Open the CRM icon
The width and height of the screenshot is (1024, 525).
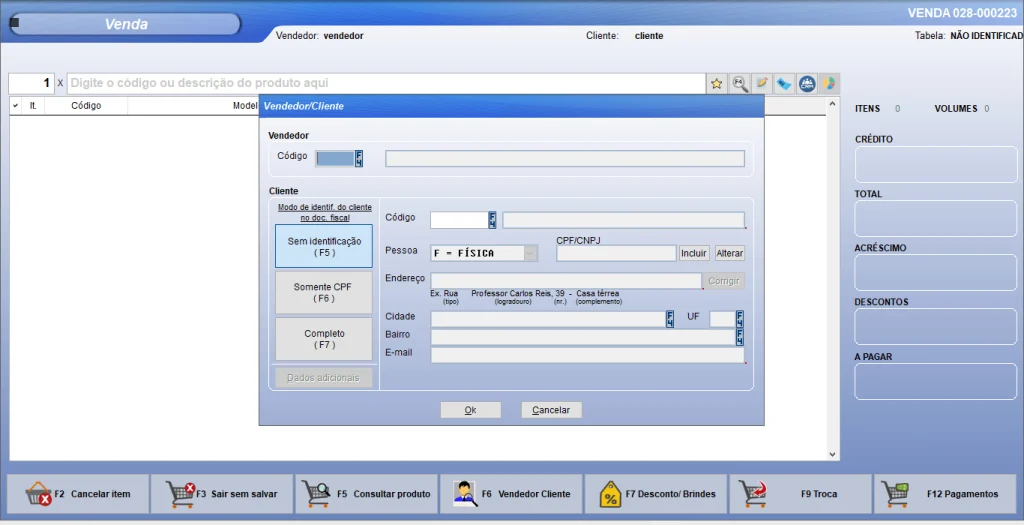tap(807, 84)
